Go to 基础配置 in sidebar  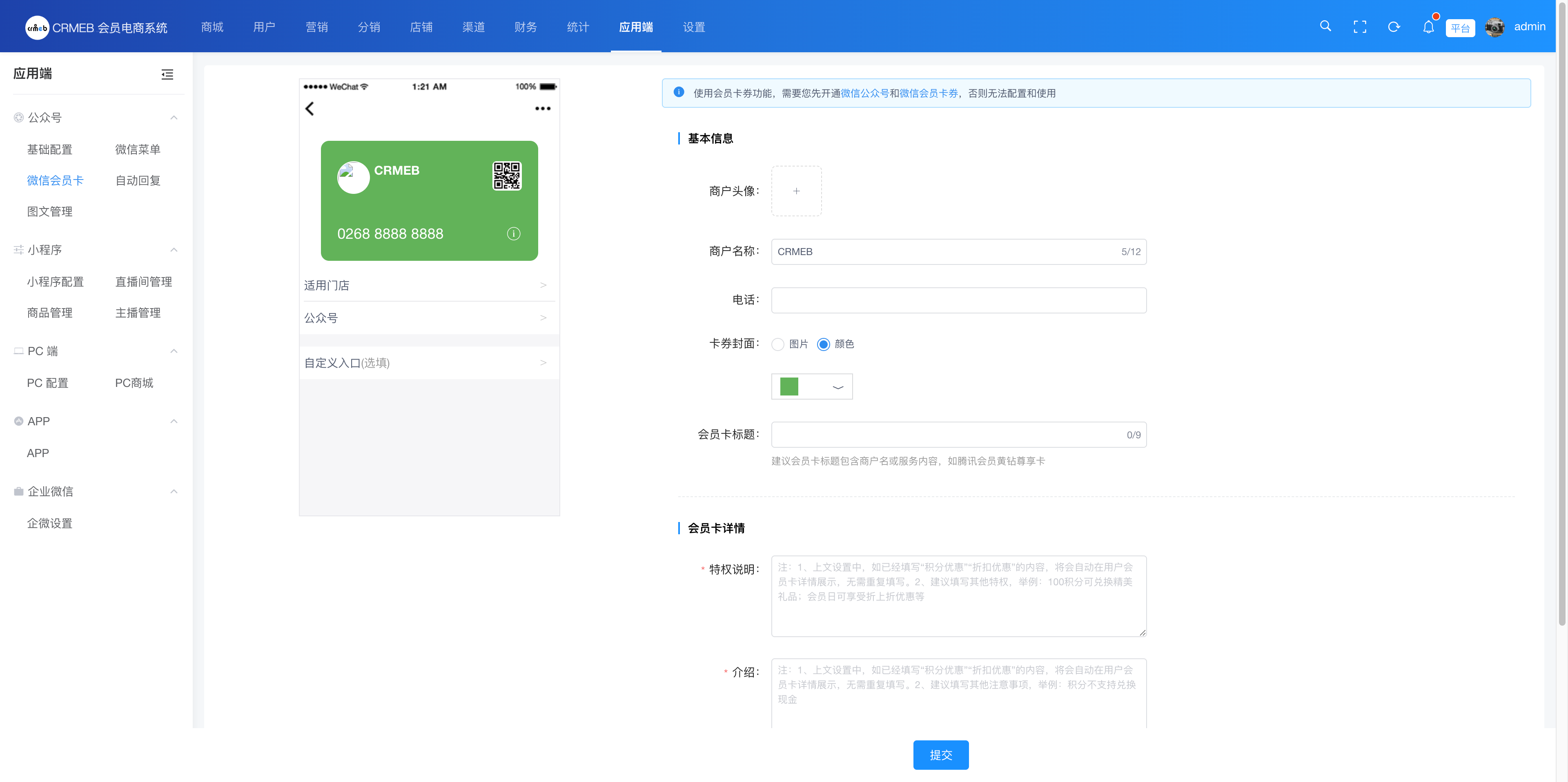click(x=49, y=150)
